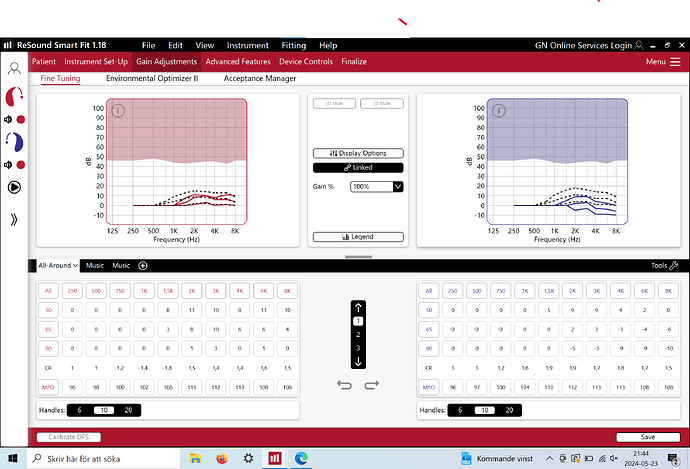
Task: Open File Explorer on the taskbar
Action: (195, 458)
